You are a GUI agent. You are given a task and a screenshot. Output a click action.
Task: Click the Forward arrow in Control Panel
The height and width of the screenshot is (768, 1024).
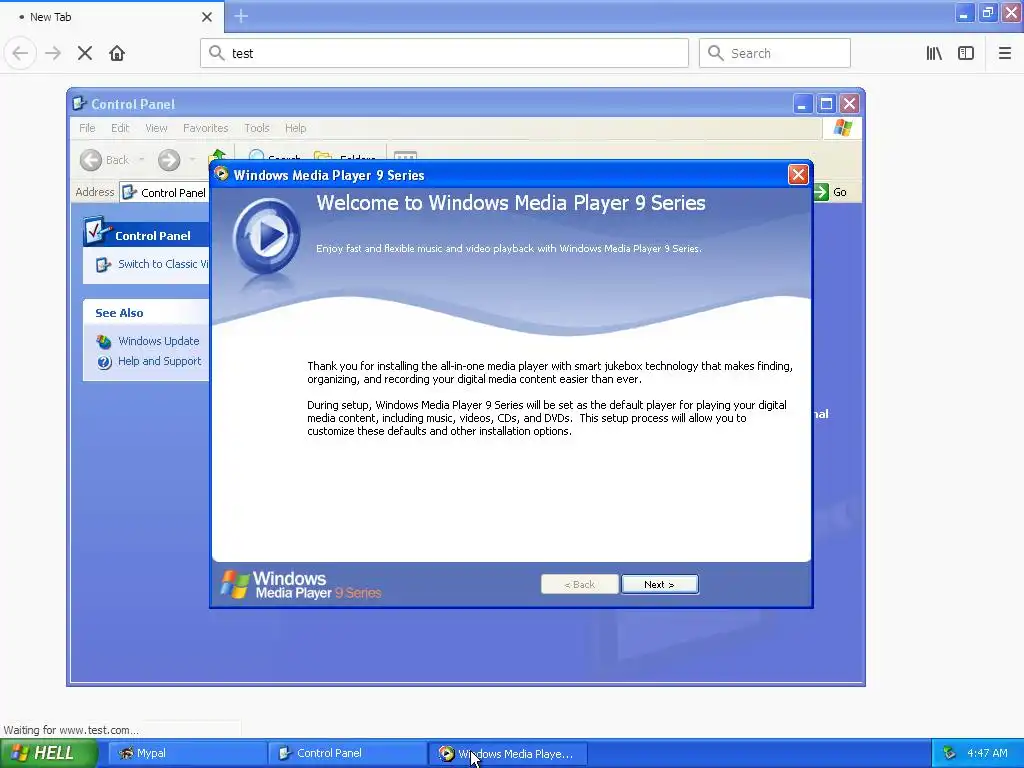pos(169,160)
